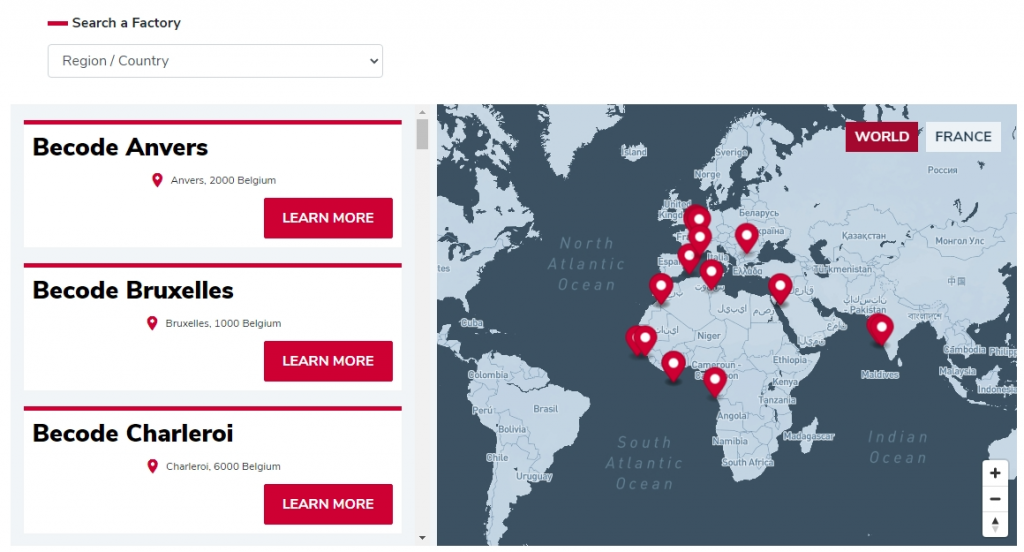Viewport: 1024px width, 552px height.
Task: Click Learn More for Becode Anvers
Action: 328,218
